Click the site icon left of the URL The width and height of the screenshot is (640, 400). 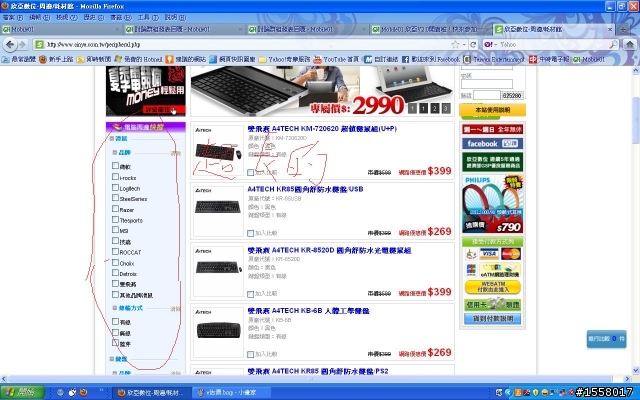pos(39,44)
